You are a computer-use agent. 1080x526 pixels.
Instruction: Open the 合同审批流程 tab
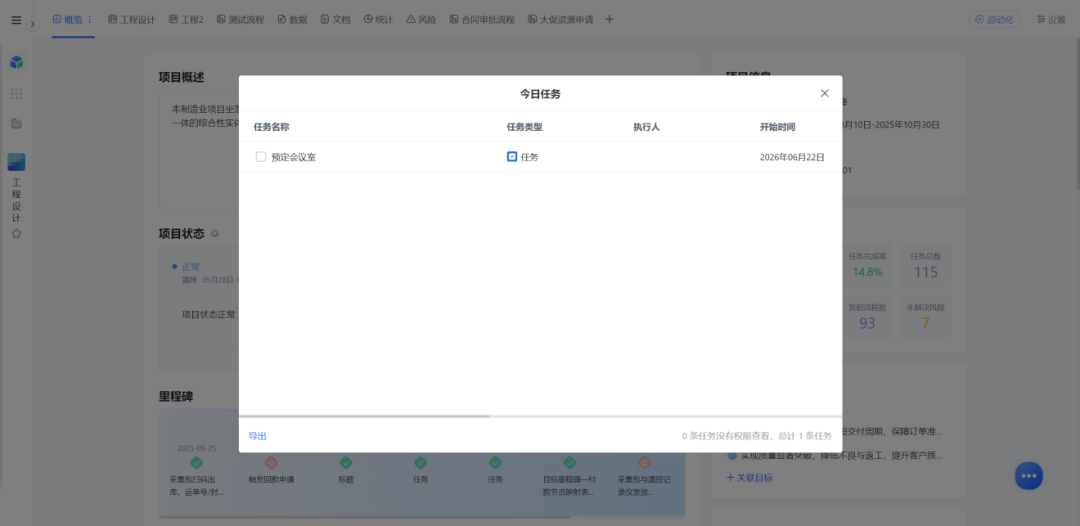[x=482, y=19]
